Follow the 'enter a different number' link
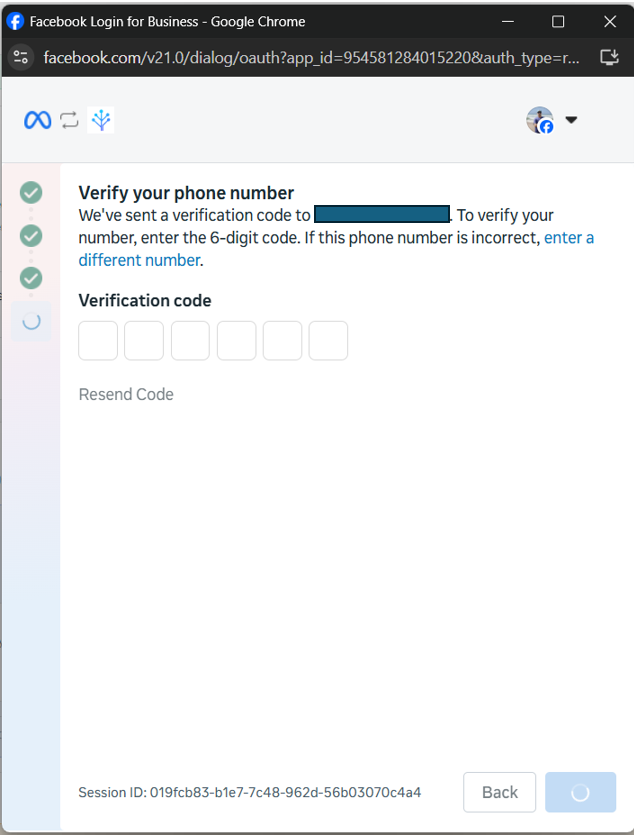The width and height of the screenshot is (634, 835). pyautogui.click(x=336, y=249)
